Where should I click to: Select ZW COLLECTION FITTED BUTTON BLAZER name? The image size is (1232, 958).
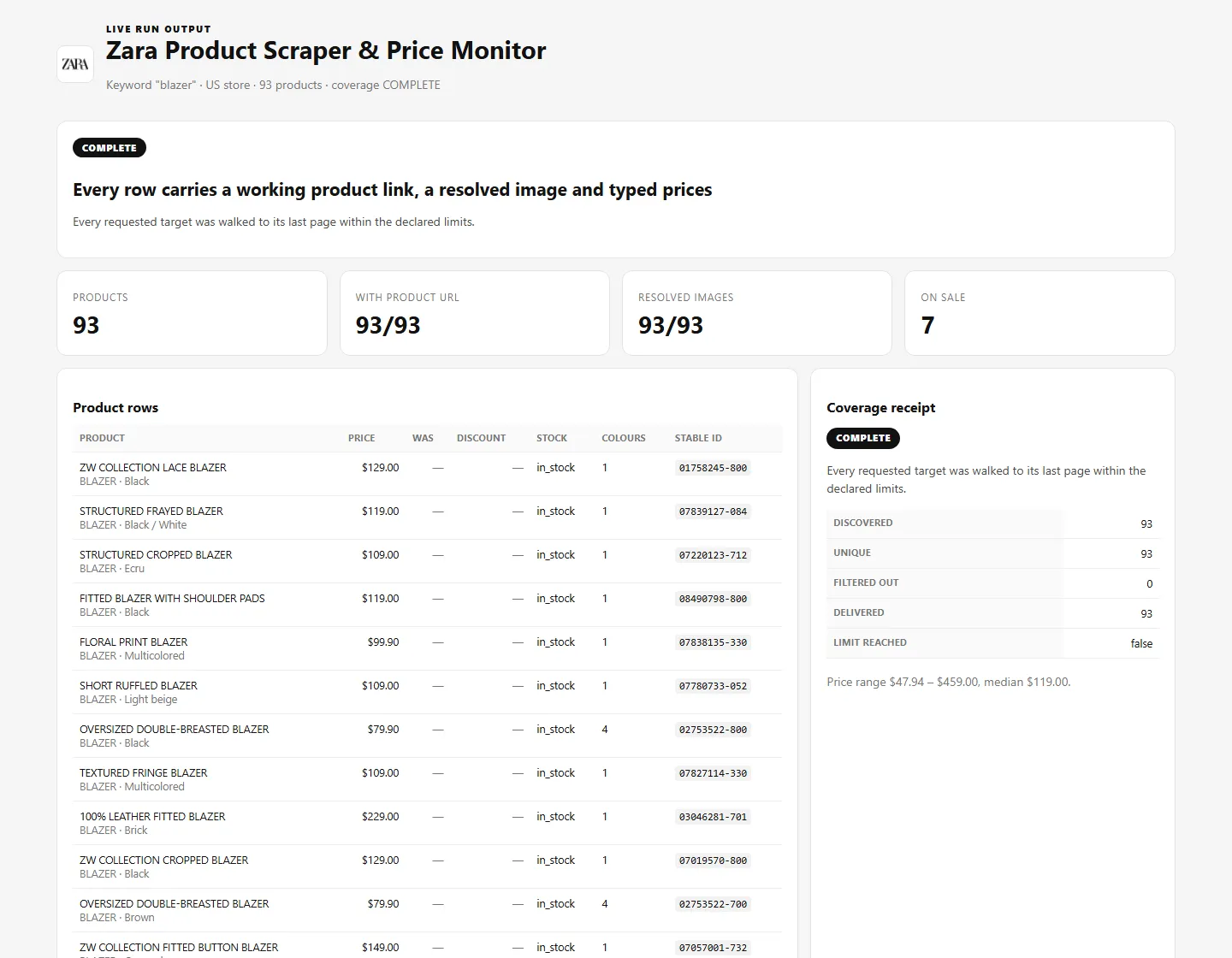coord(179,948)
